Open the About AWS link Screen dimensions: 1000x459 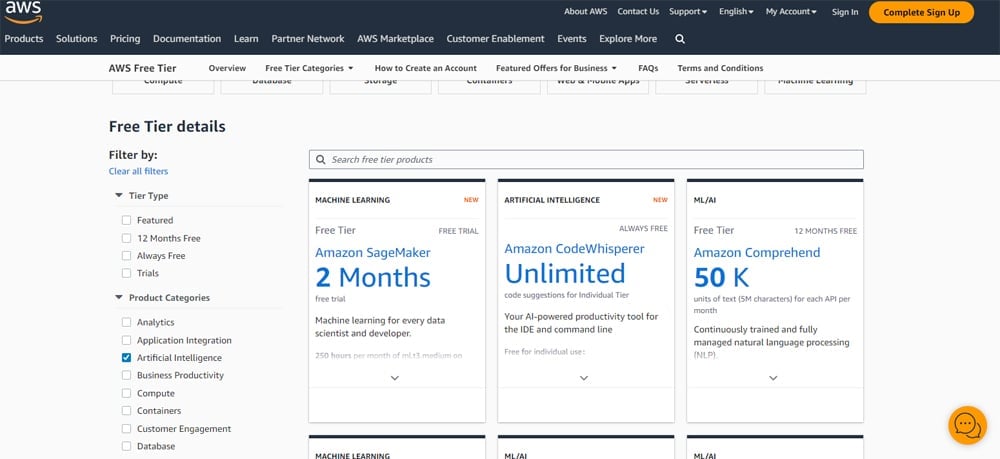(585, 11)
